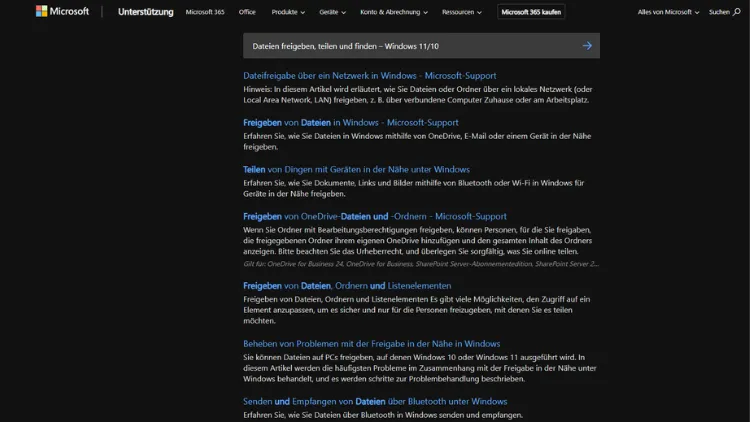Click description 'Sie können Dateien auf PCs freigeben'

(419, 368)
